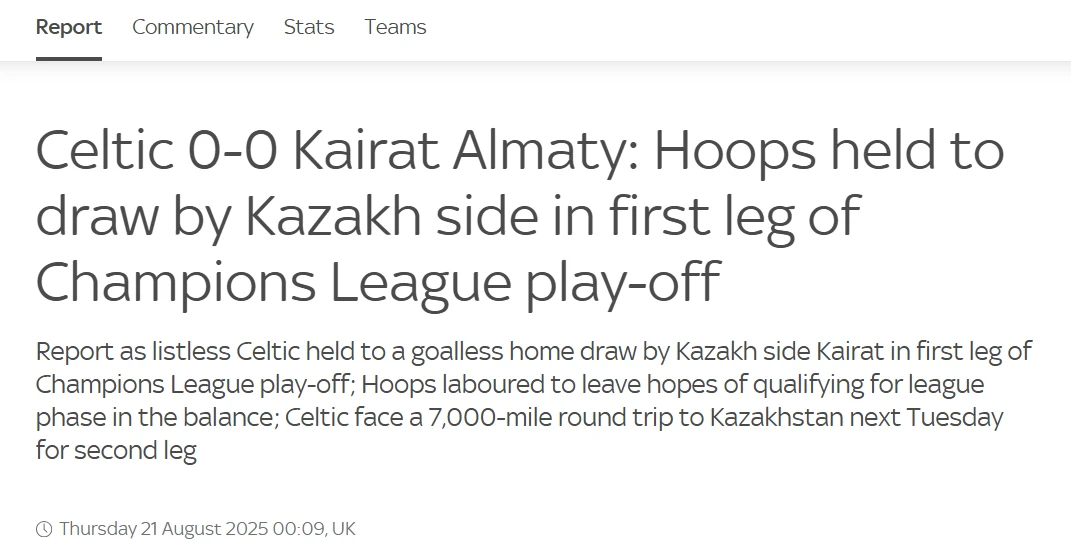Switch to the Commentary tab
The width and height of the screenshot is (1071, 543).
pos(193,27)
